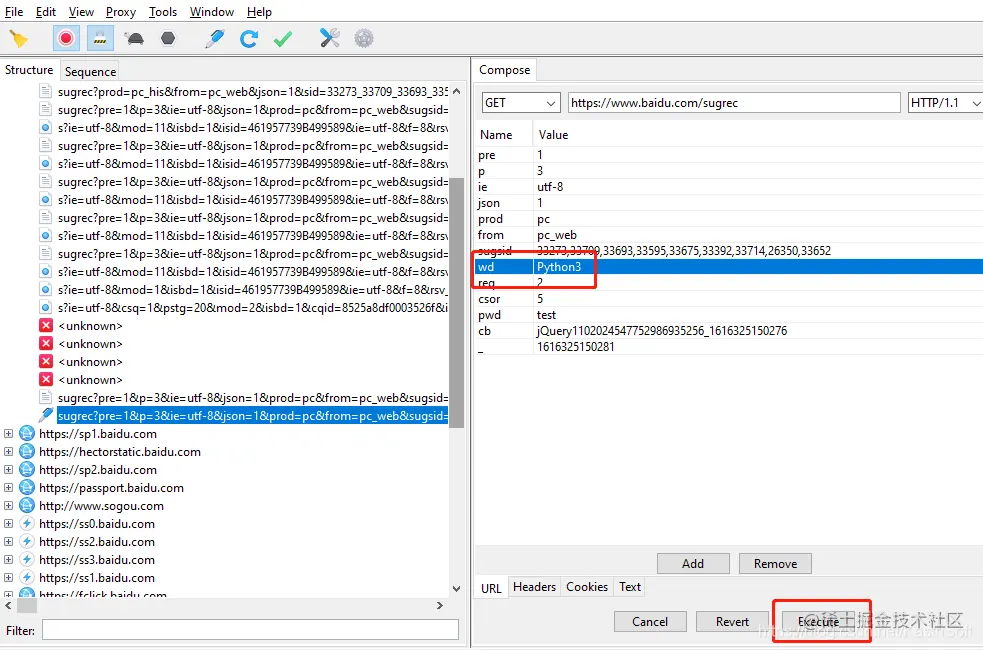
Task: Select the cb parameter jQuery value
Action: pos(661,331)
